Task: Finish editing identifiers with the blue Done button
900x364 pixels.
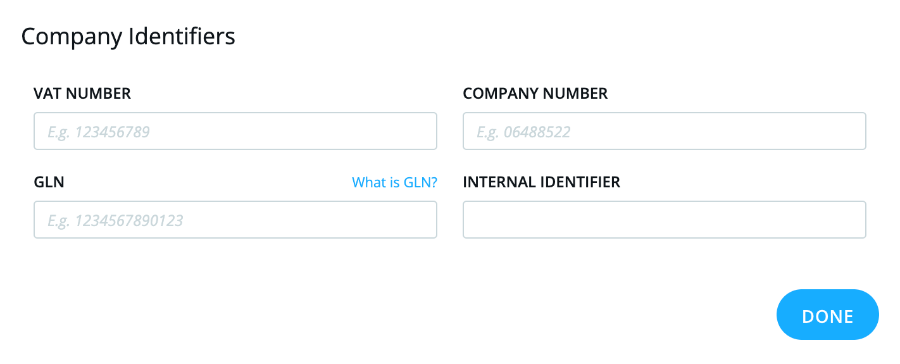Action: (x=827, y=315)
